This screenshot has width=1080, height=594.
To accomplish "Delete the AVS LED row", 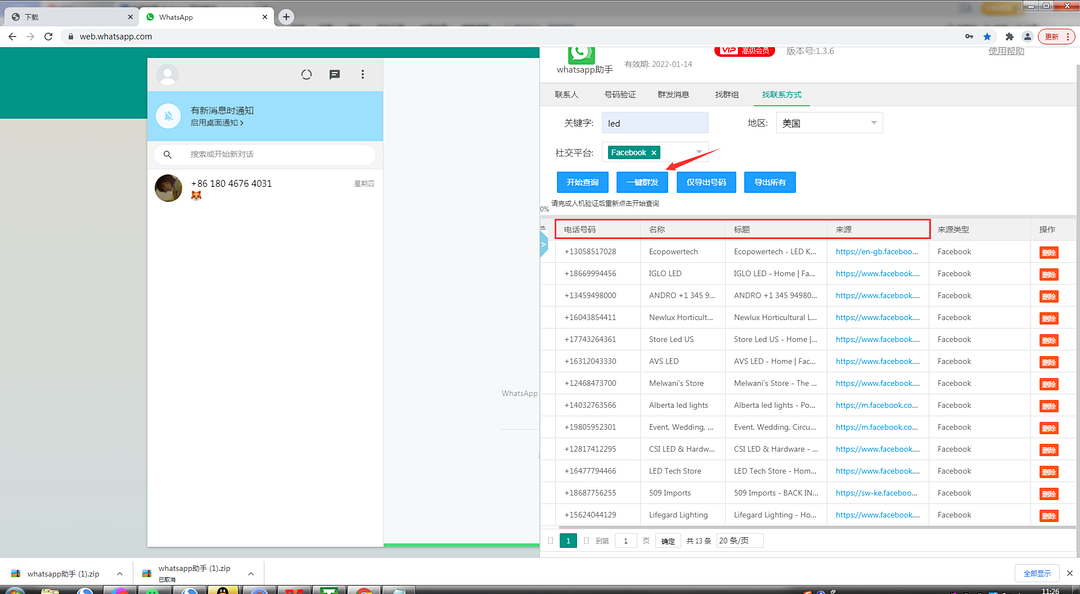I will click(1048, 362).
